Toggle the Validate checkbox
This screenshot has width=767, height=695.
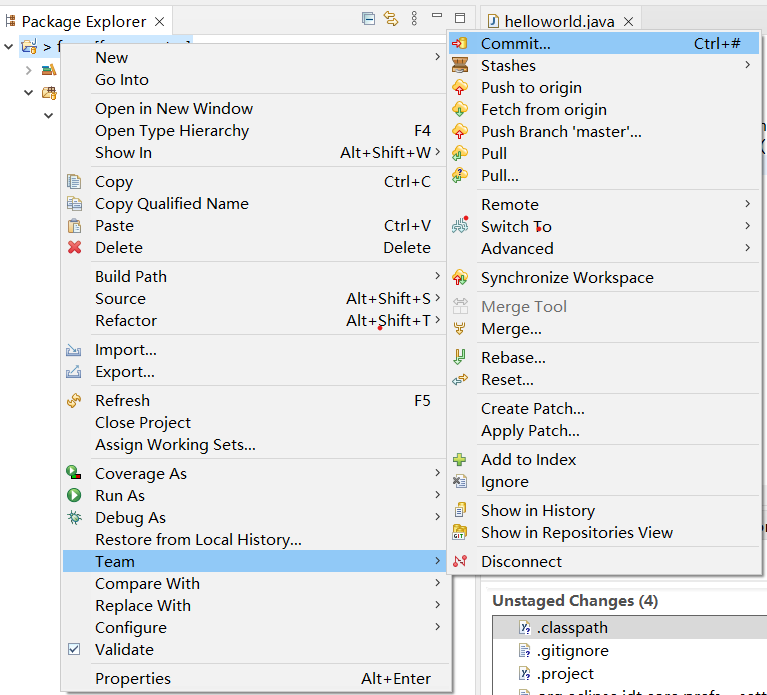(74, 649)
